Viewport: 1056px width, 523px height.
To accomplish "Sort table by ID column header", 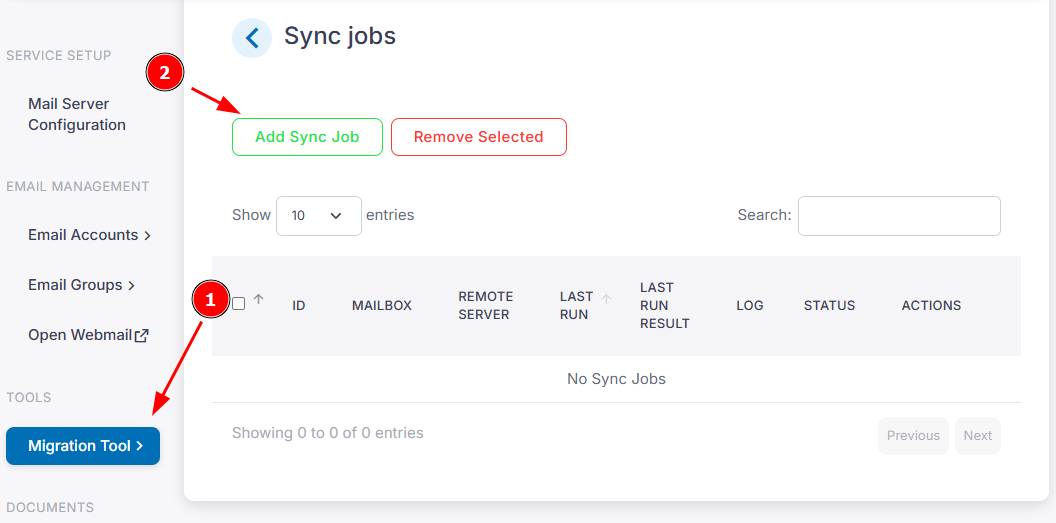I will [x=299, y=306].
